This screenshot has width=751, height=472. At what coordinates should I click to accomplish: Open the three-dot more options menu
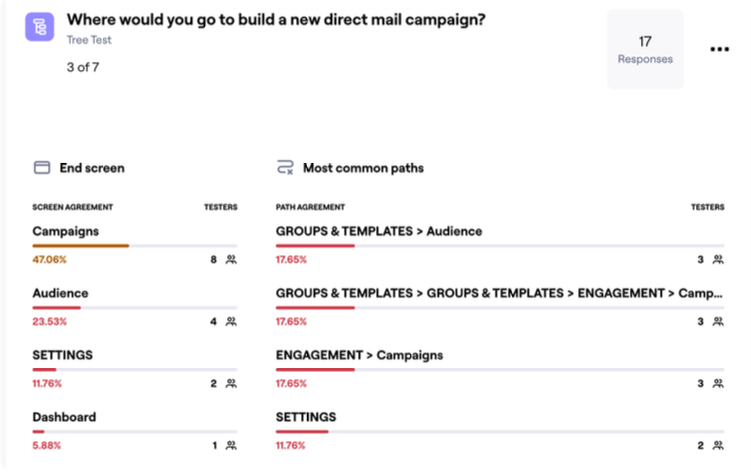coord(719,50)
